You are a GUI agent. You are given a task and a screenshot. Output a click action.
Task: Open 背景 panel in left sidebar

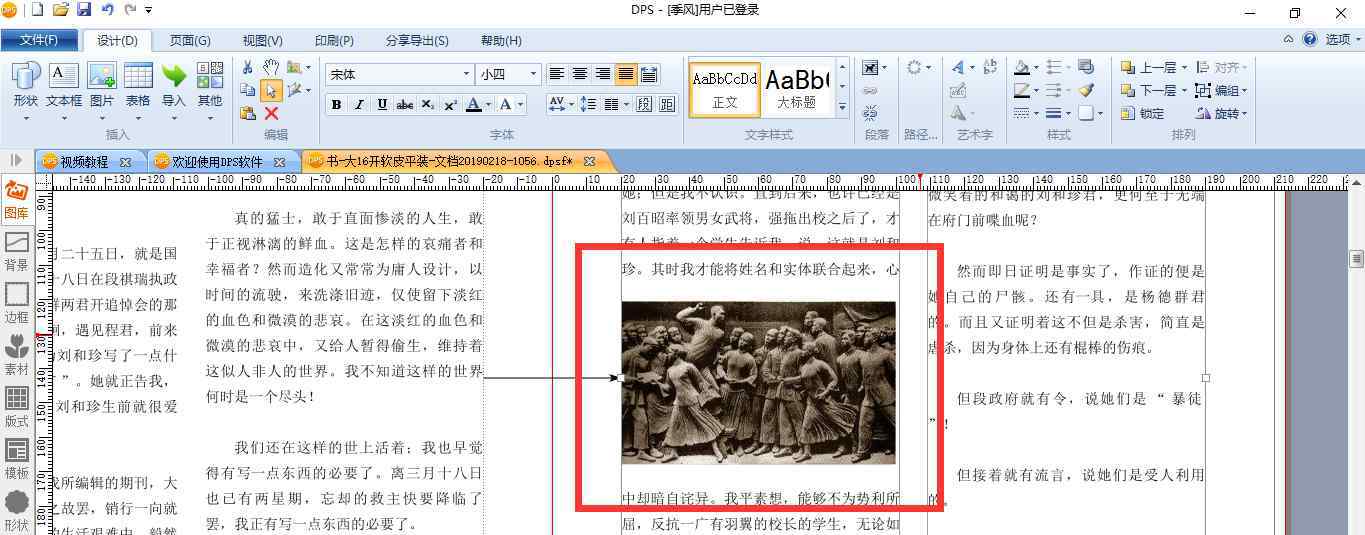tap(17, 250)
